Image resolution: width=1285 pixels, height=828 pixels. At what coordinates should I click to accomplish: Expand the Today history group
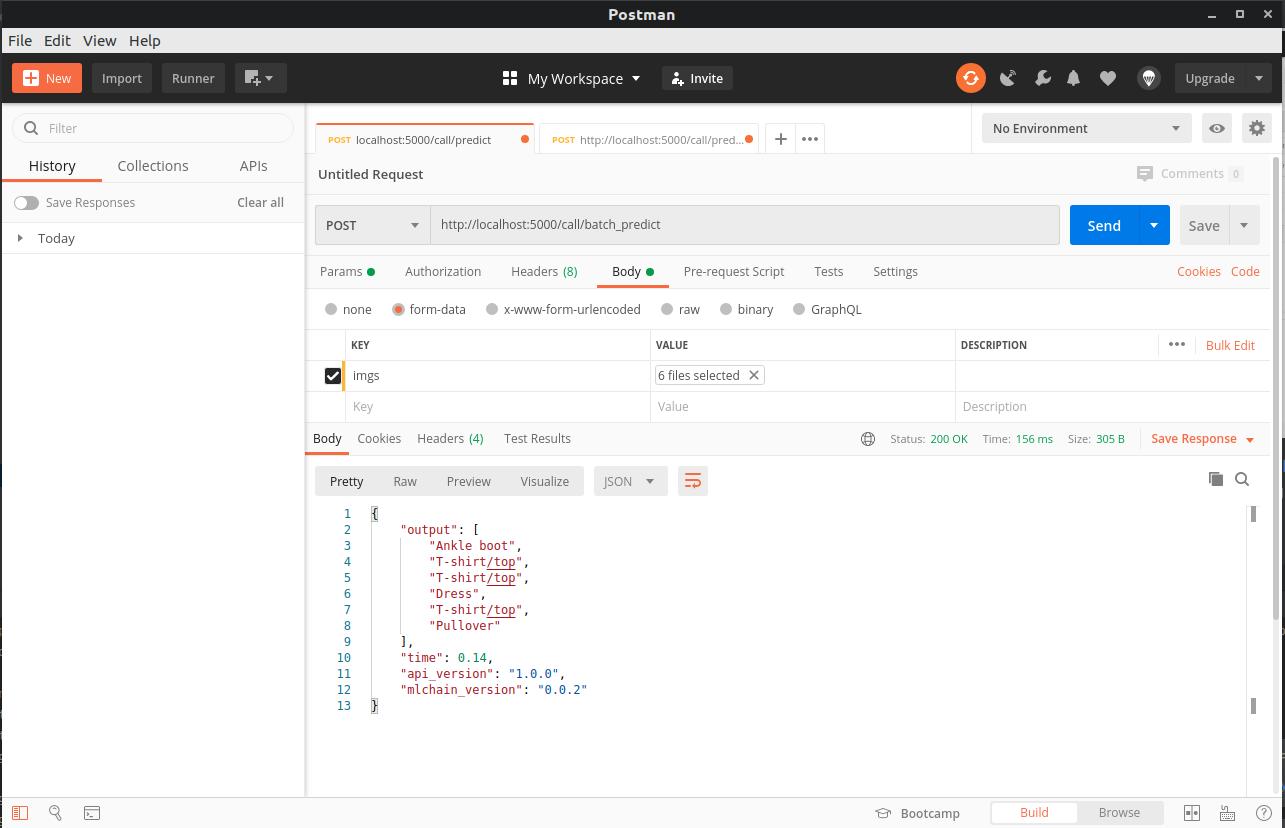tap(20, 238)
